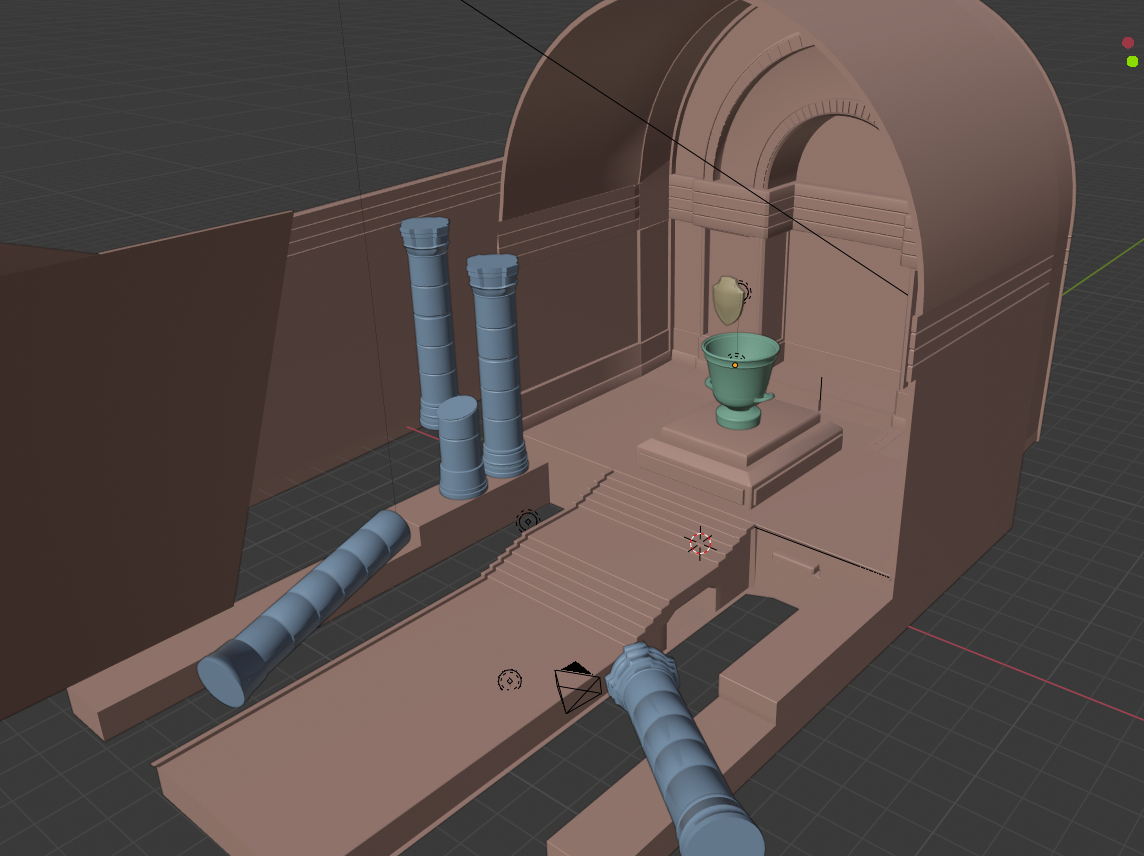Select the tan shield above the goblet
This screenshot has height=856, width=1144.
tap(727, 300)
